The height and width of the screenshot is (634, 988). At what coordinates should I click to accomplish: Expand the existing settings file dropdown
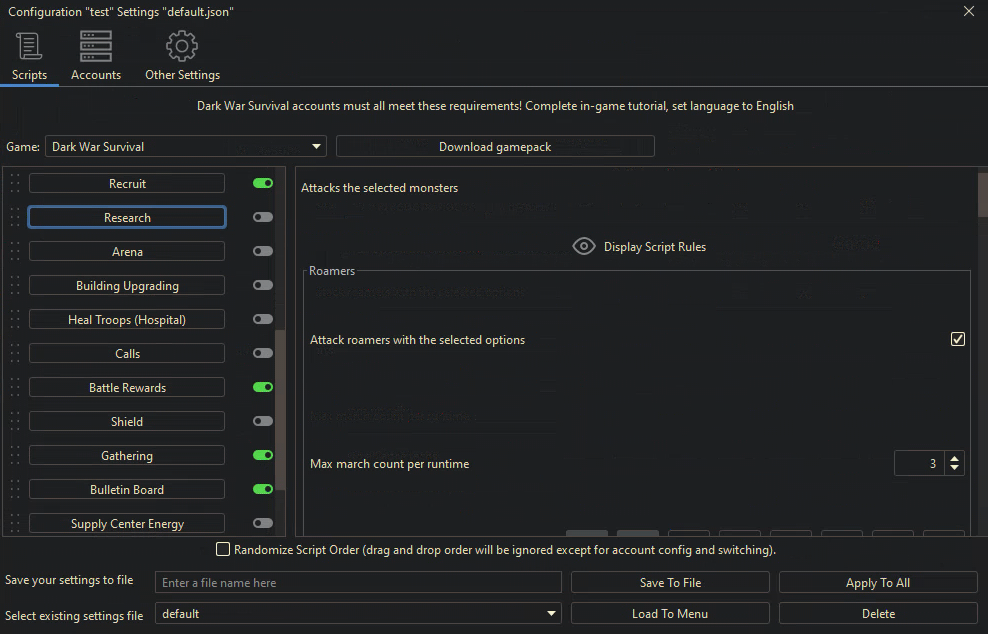click(x=358, y=614)
